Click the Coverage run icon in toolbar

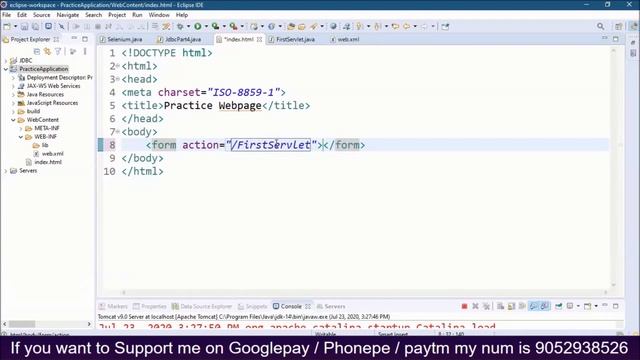pyautogui.click(x=216, y=27)
